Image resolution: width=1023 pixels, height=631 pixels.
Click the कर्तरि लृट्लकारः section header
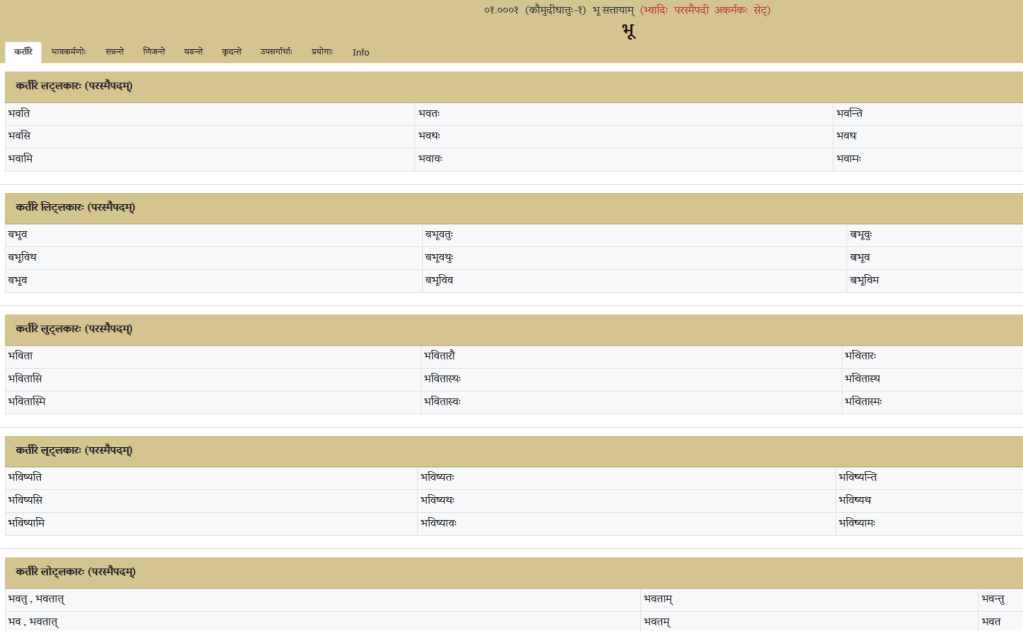[75, 451]
